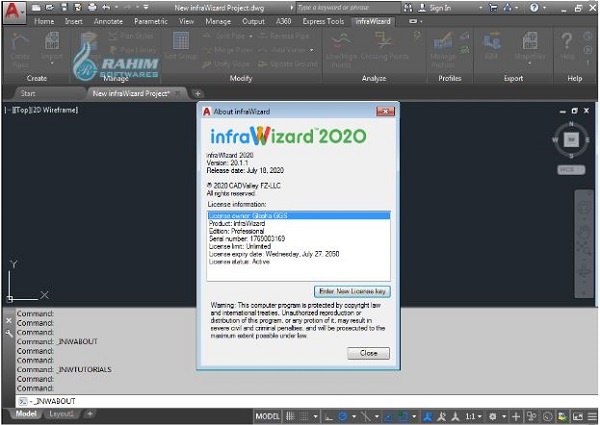This screenshot has width=600, height=425.
Task: Click the Workspace Switching gear icon
Action: tap(493, 417)
